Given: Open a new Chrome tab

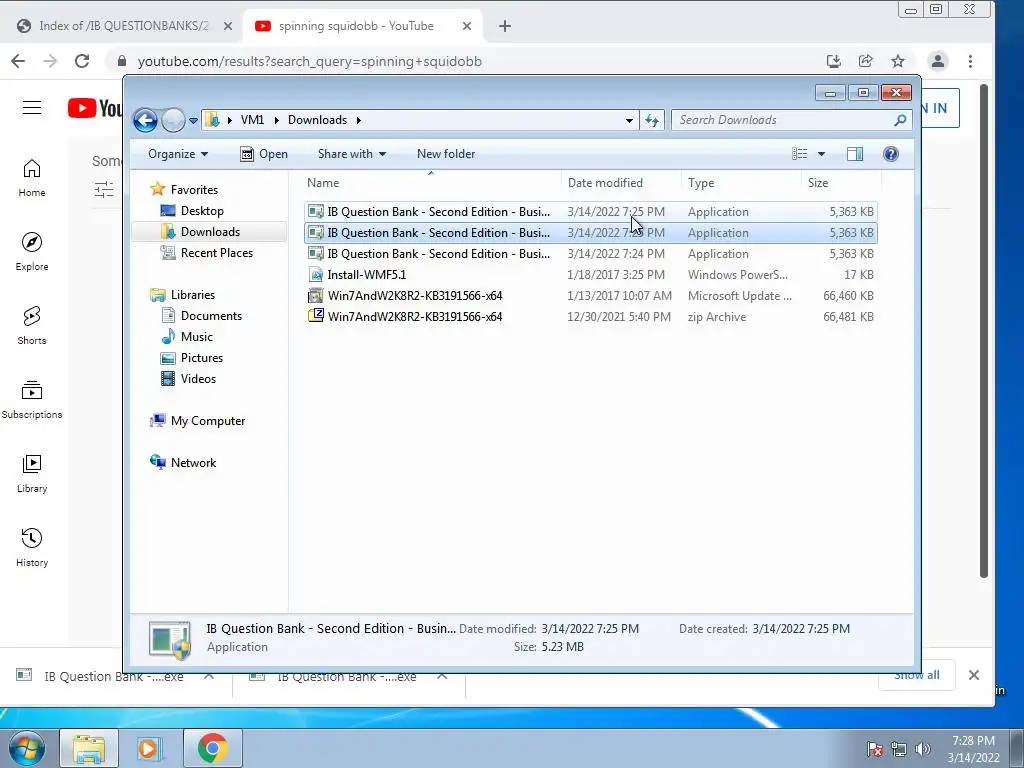Looking at the screenshot, I should (x=505, y=26).
